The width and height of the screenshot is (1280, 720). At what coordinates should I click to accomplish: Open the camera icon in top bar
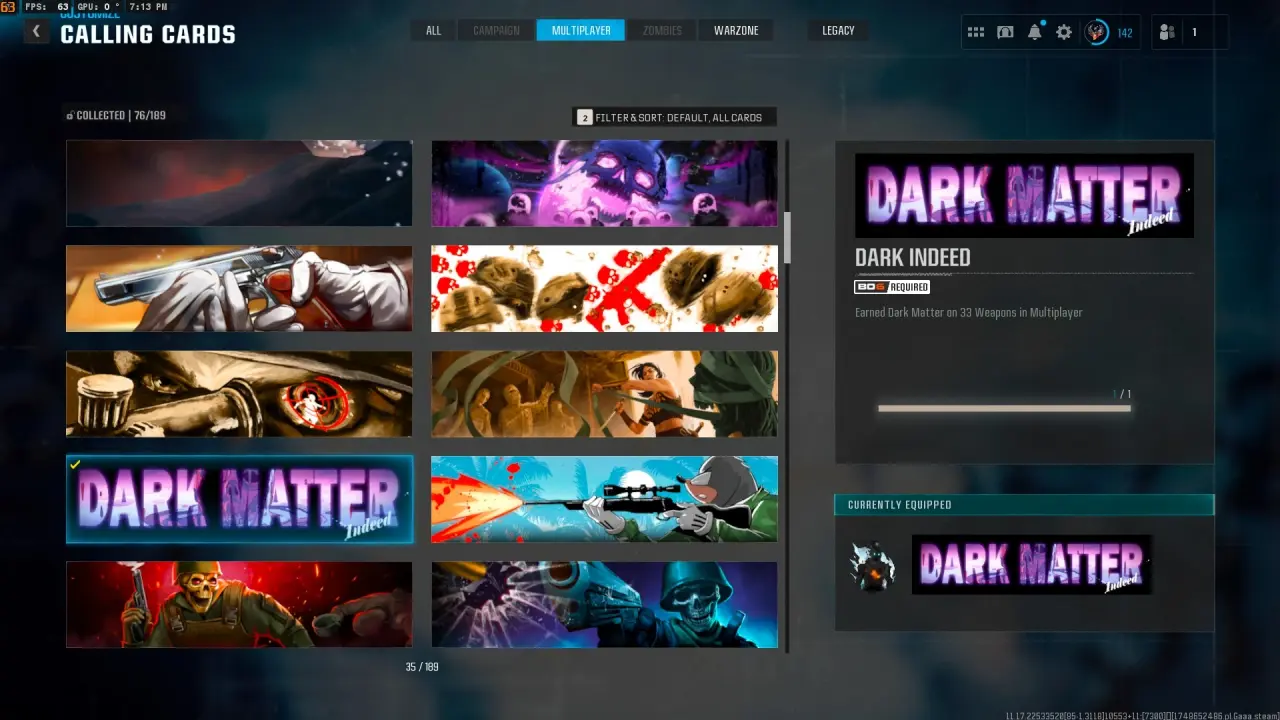point(1005,32)
